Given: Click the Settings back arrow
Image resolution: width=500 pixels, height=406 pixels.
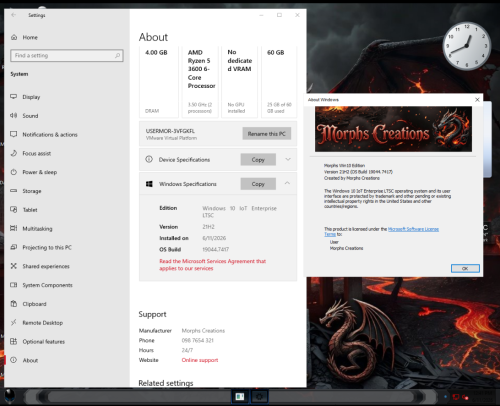Looking at the screenshot, I should click(13, 15).
